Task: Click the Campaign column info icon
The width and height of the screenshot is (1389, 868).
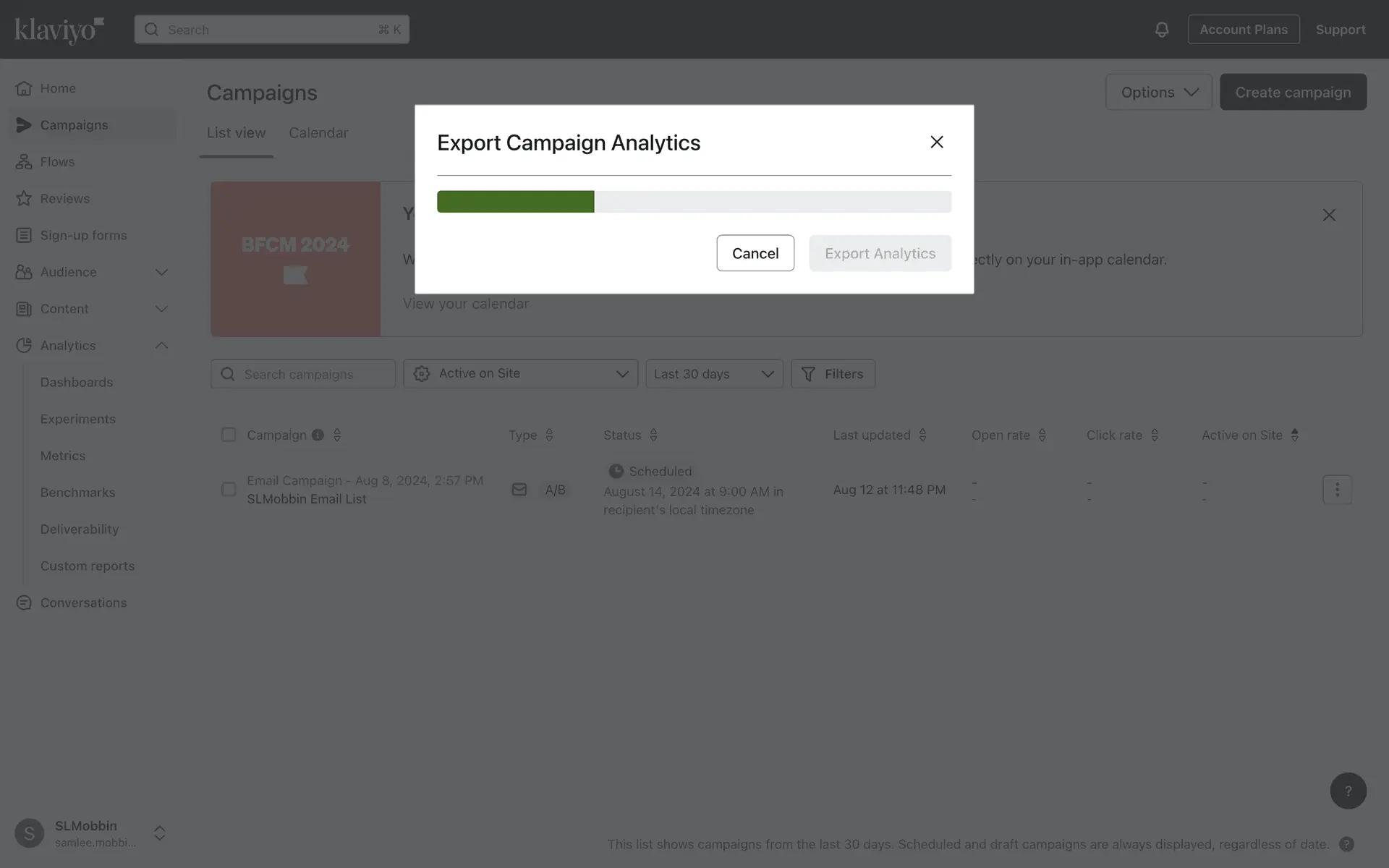Action: [318, 435]
